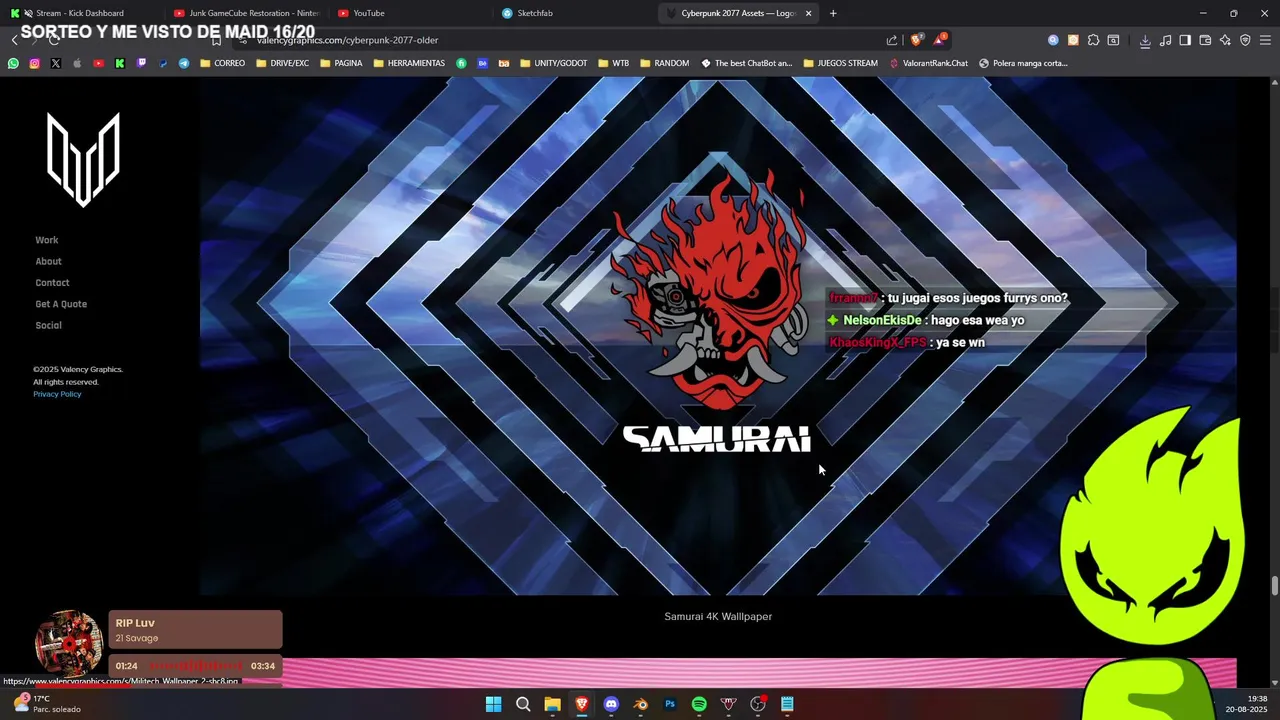Open the Twitch bookmark icon

pos(141,63)
